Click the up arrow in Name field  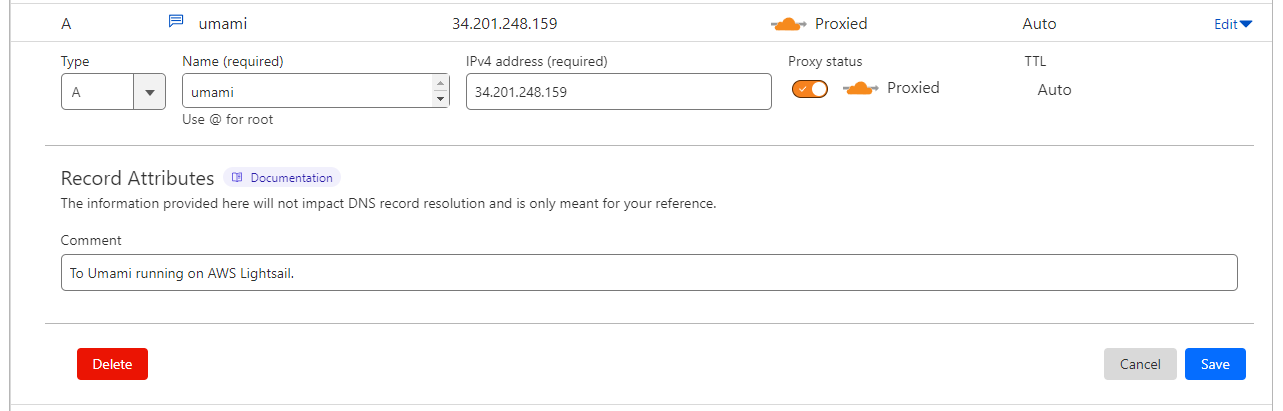(x=440, y=84)
